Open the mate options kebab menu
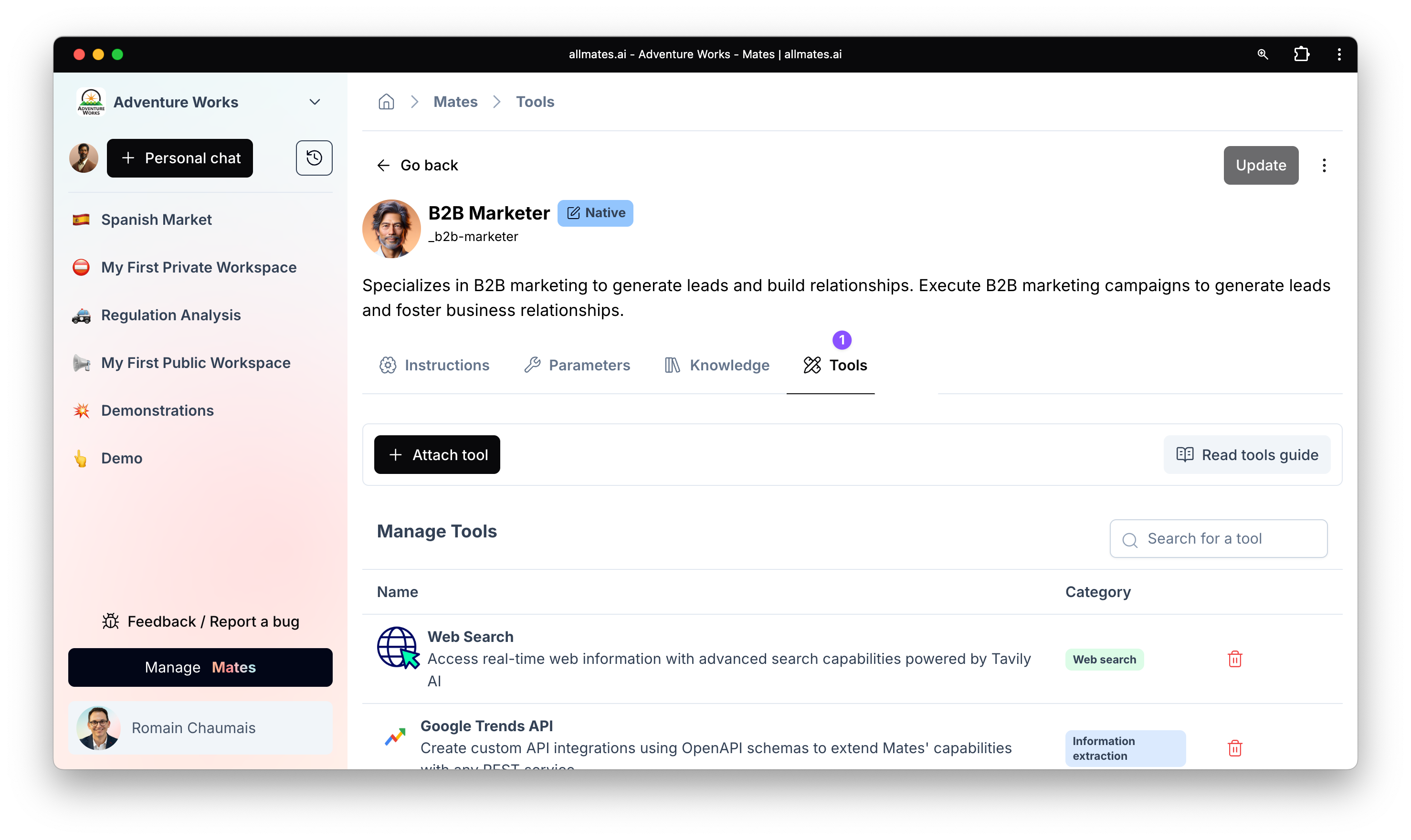Screen dimensions: 1411x840 [1324, 165]
